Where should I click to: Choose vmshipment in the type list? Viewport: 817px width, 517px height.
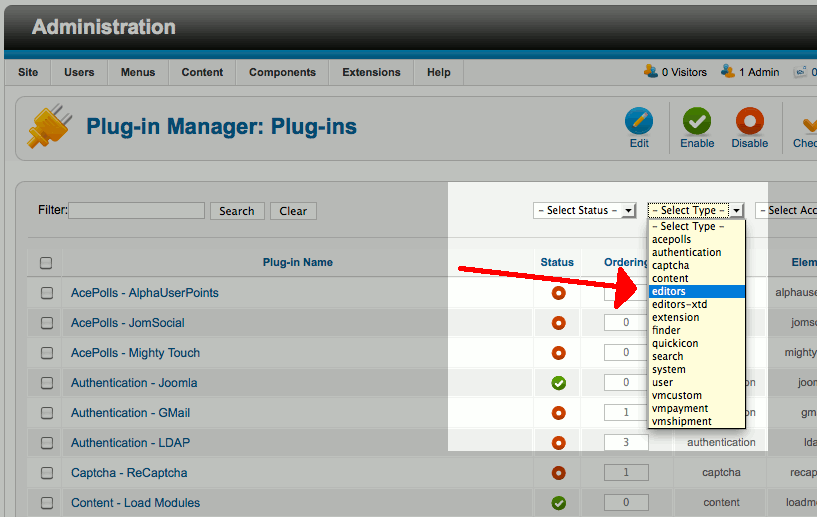click(x=697, y=422)
